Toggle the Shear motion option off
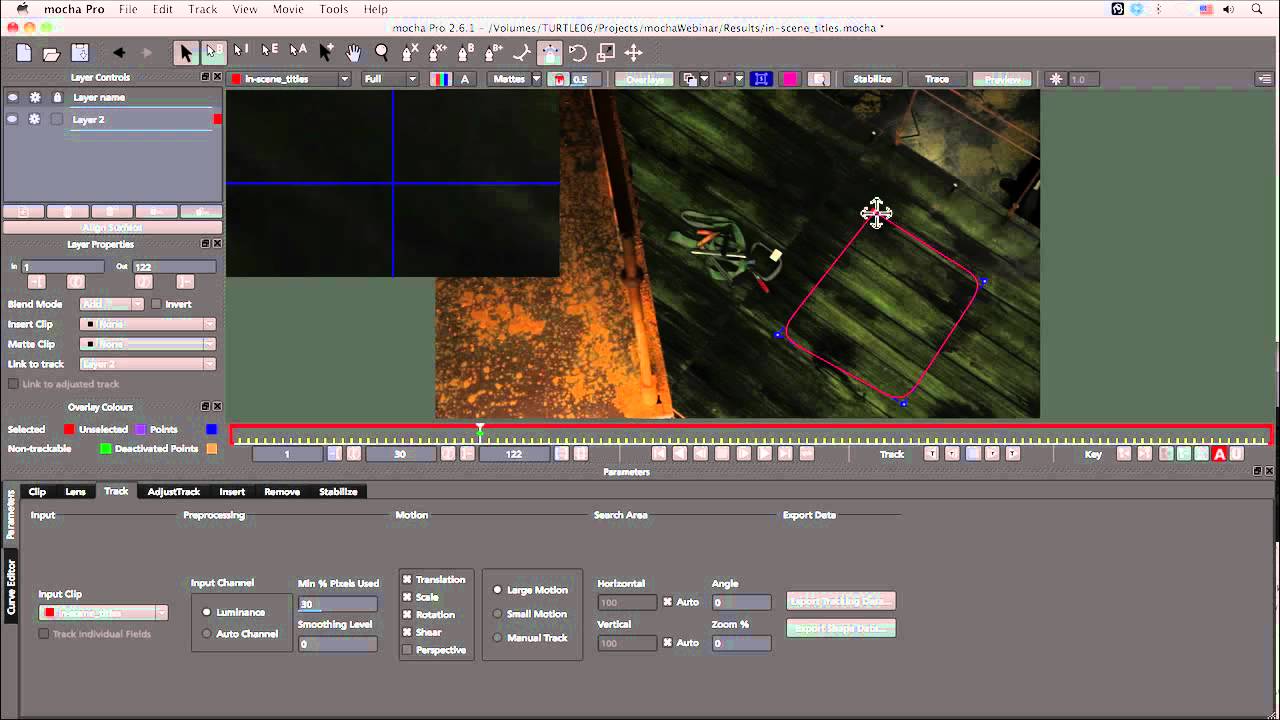This screenshot has width=1280, height=720. (x=407, y=631)
